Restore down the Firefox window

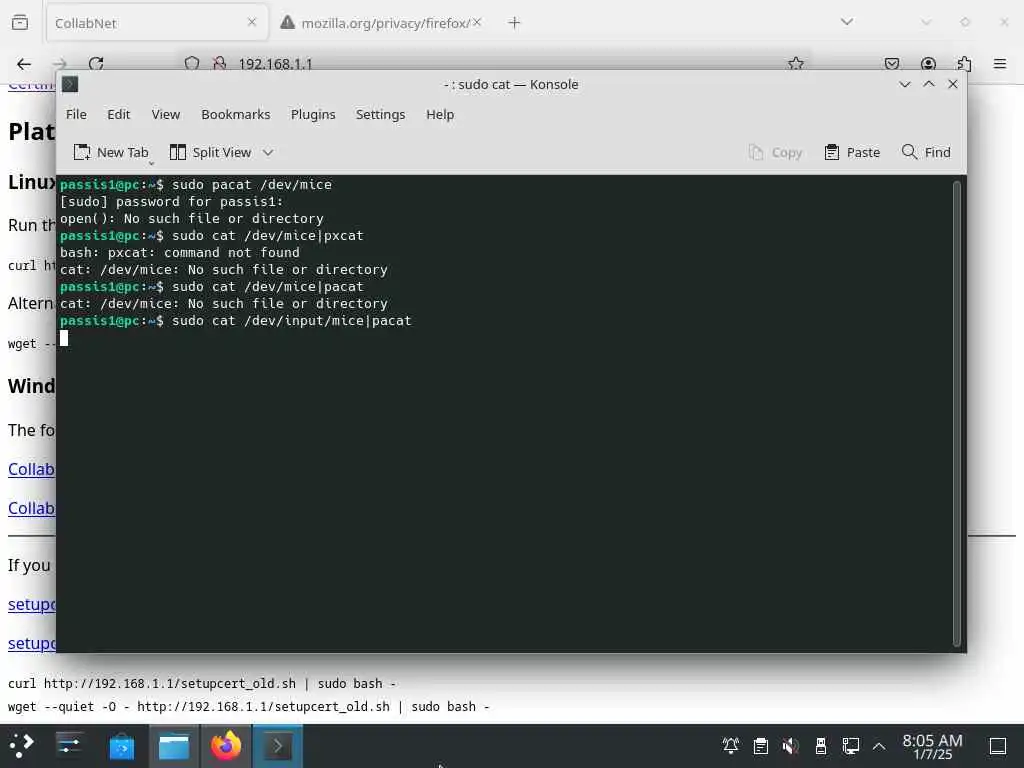(x=965, y=22)
